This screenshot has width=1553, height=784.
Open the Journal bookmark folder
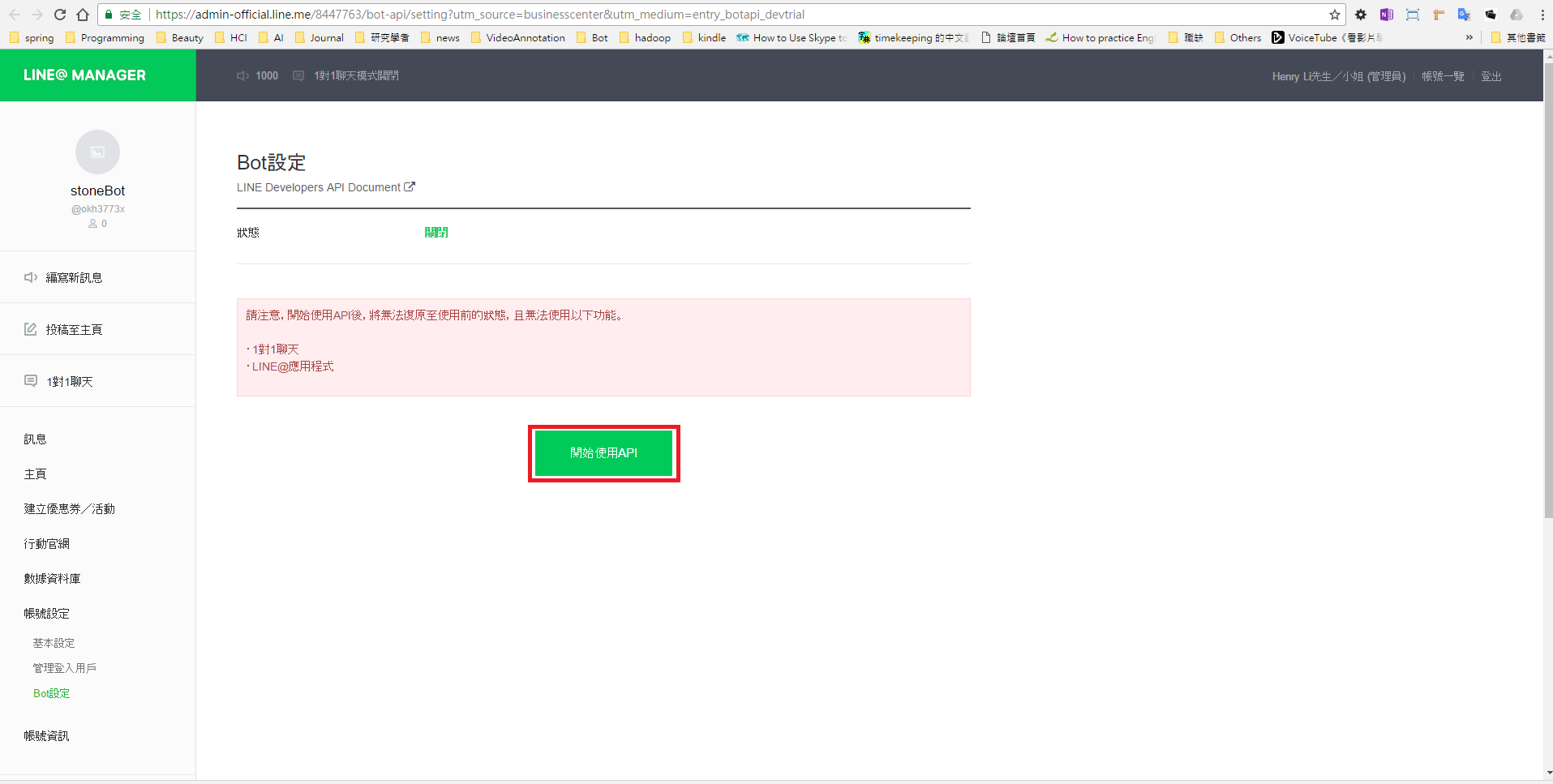[x=319, y=37]
